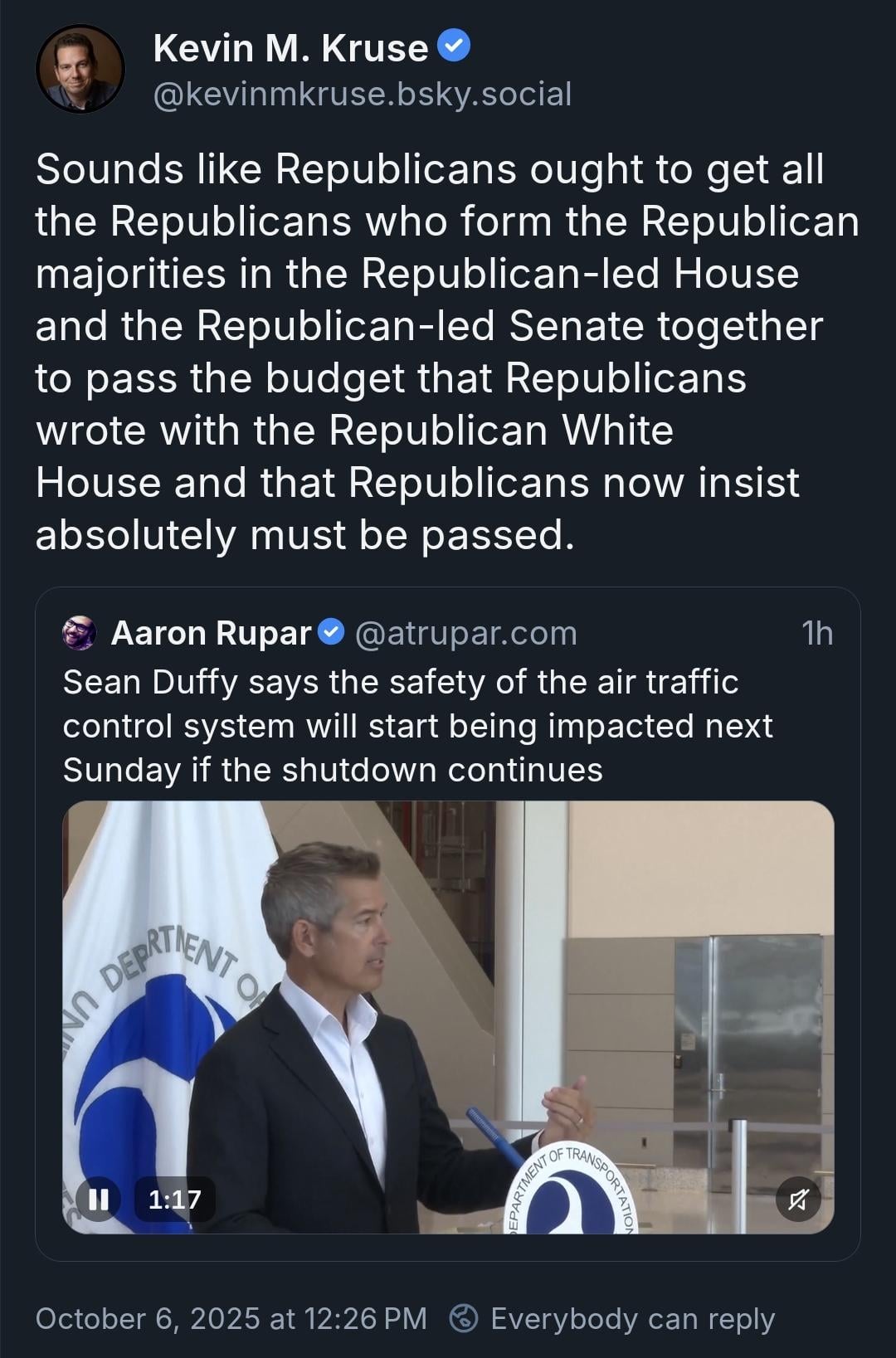Click the Sean Duffy video frame
Viewport: 896px width, 1358px height.
click(448, 1016)
